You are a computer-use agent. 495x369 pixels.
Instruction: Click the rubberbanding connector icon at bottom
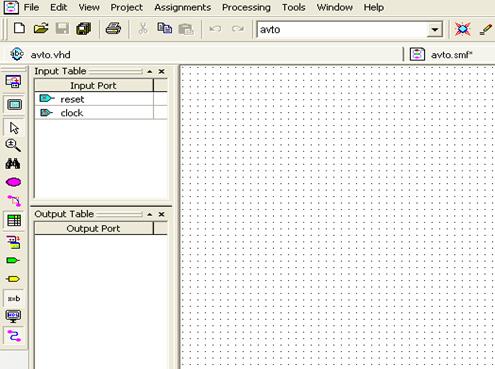point(14,336)
